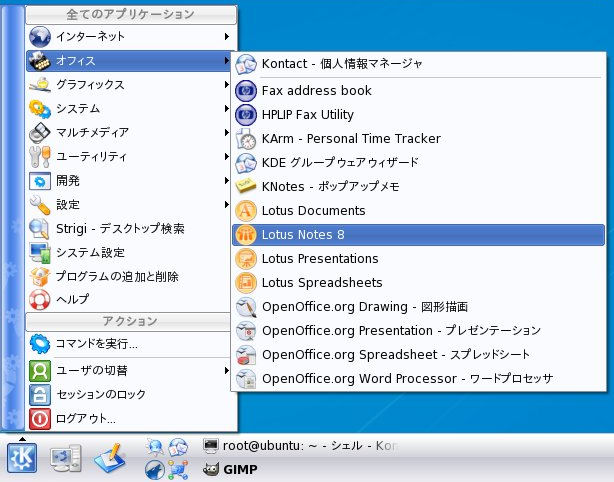Switch to root@ubuntu シェル taskbar entry
614x482 pixels.
click(300, 446)
